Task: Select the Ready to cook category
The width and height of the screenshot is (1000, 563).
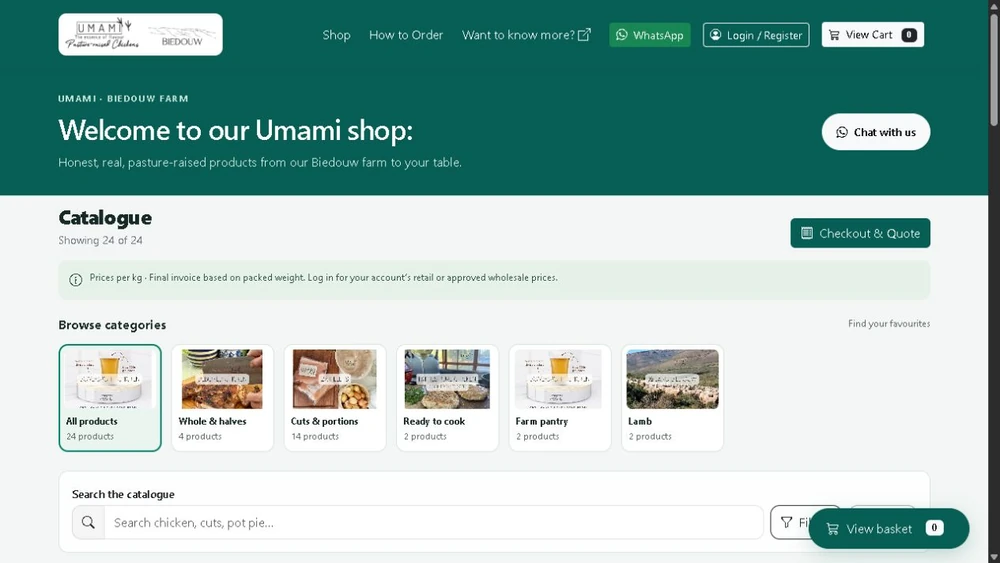Action: pos(447,398)
